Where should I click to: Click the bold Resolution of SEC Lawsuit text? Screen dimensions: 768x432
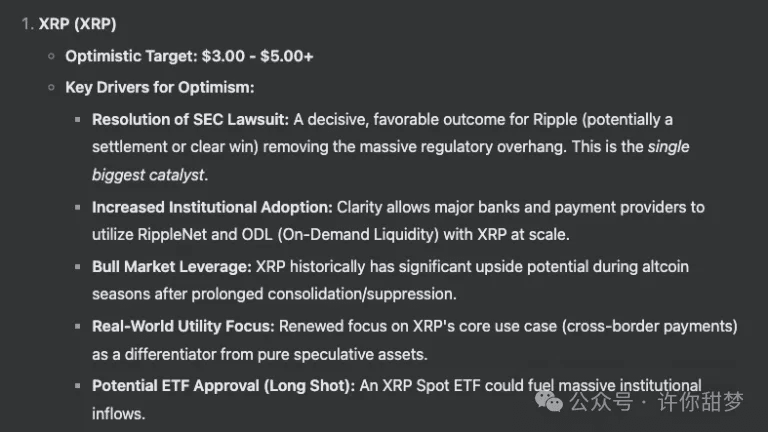tap(191, 120)
